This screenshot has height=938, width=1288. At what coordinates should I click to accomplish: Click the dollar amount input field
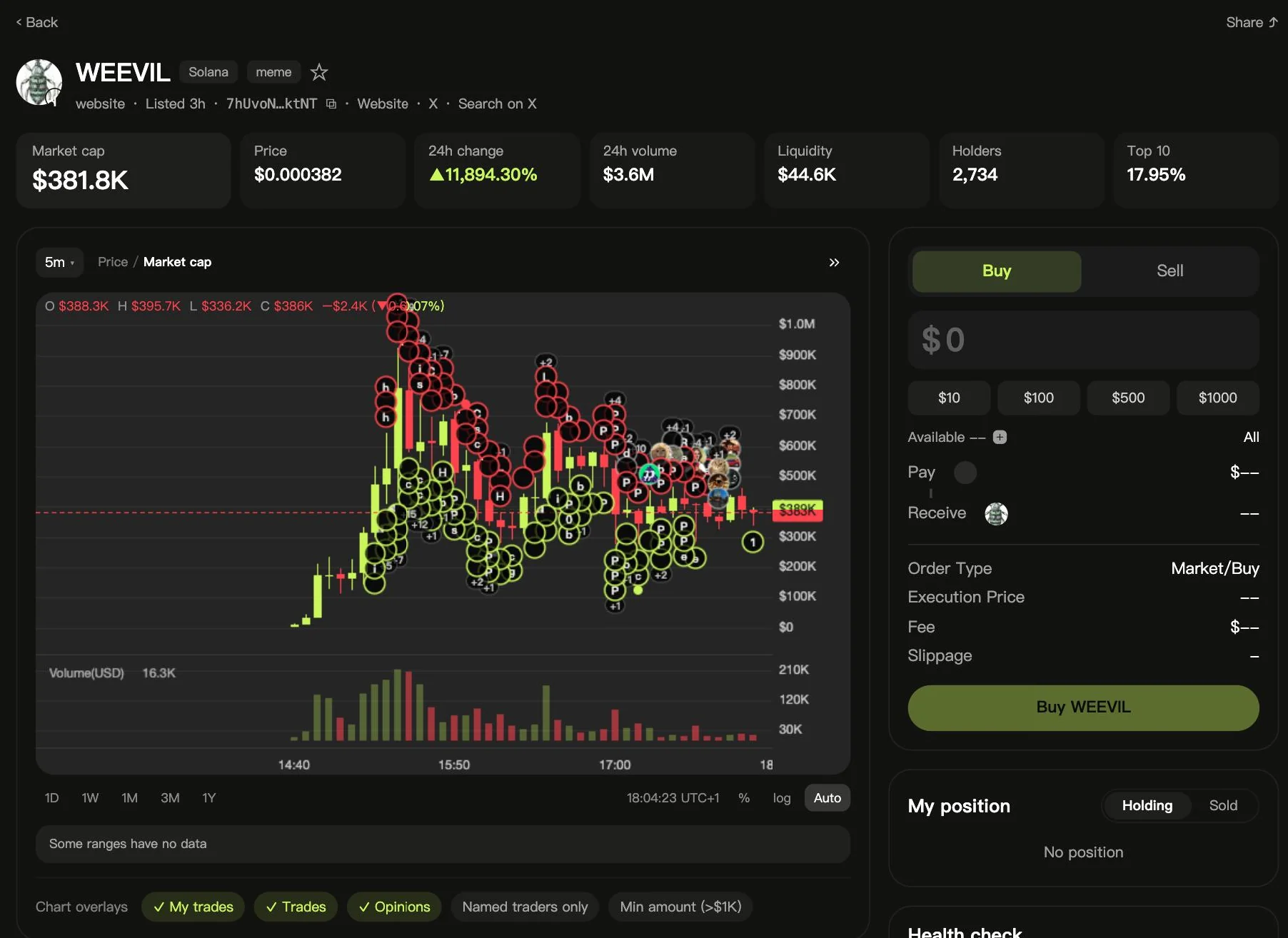(1083, 340)
